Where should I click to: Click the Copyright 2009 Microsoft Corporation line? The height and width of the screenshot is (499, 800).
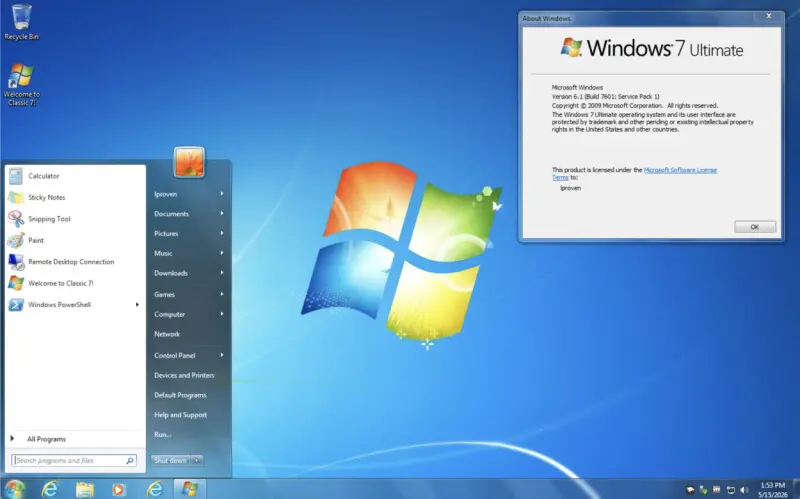[x=635, y=106]
